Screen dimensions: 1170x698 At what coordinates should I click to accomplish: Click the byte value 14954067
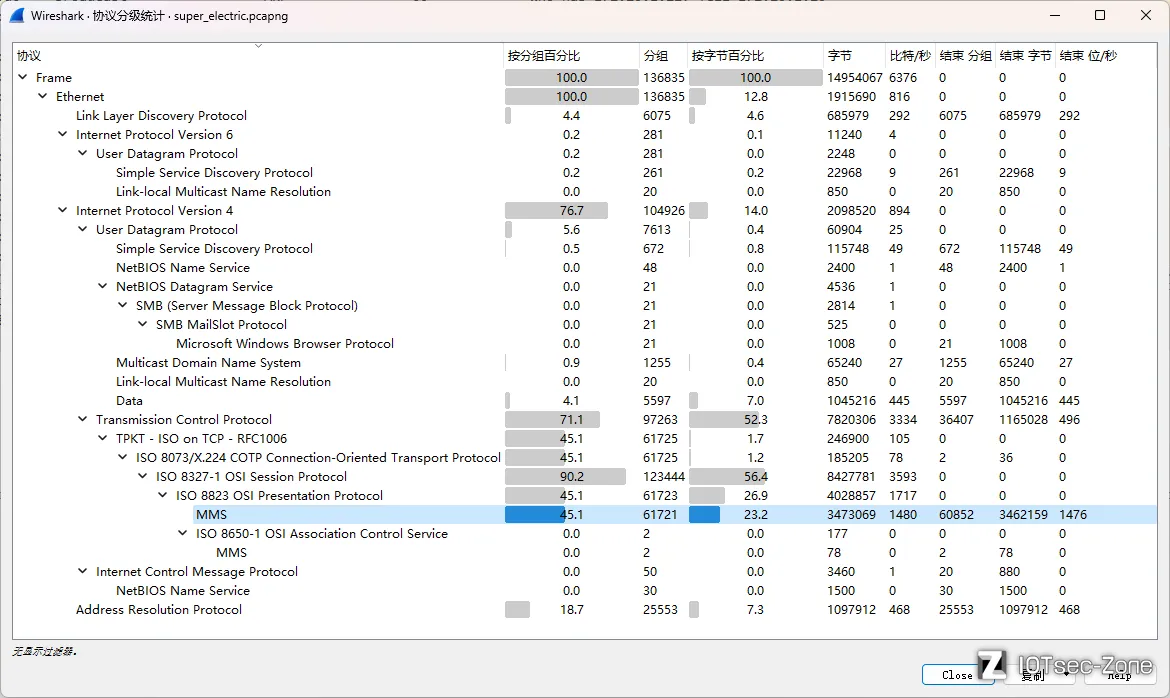tap(854, 78)
